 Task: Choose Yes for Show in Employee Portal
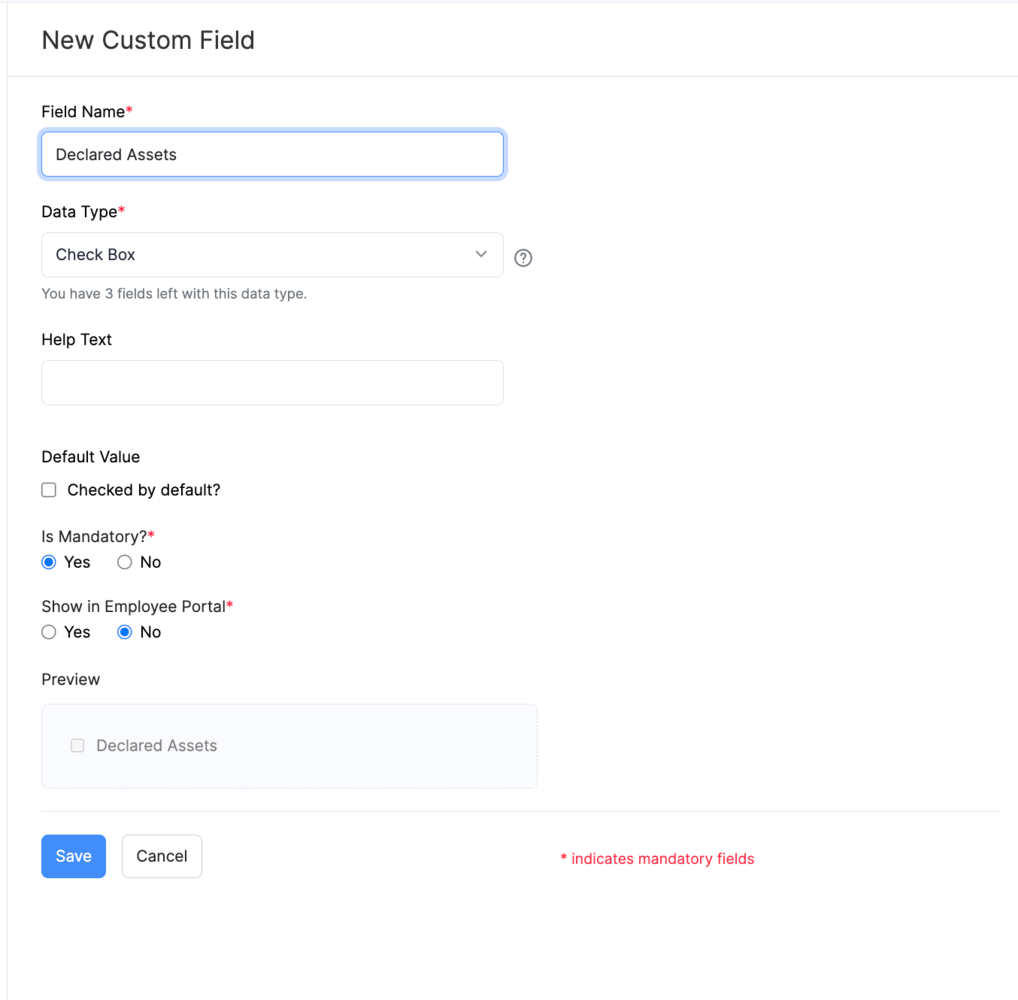49,632
